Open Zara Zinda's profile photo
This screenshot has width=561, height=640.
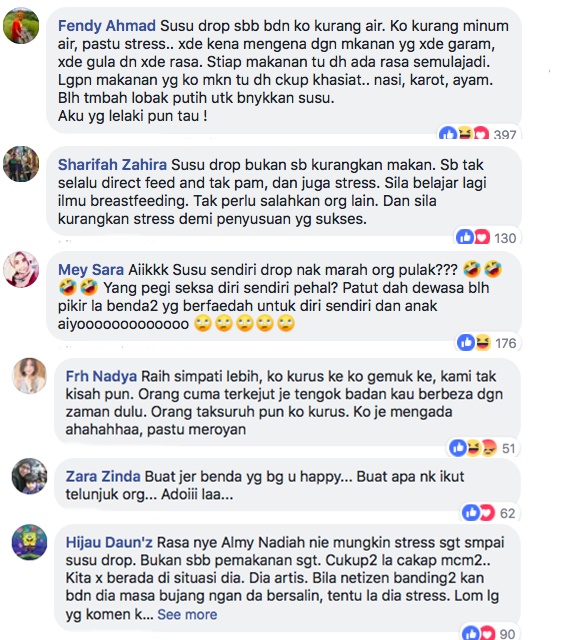click(29, 476)
